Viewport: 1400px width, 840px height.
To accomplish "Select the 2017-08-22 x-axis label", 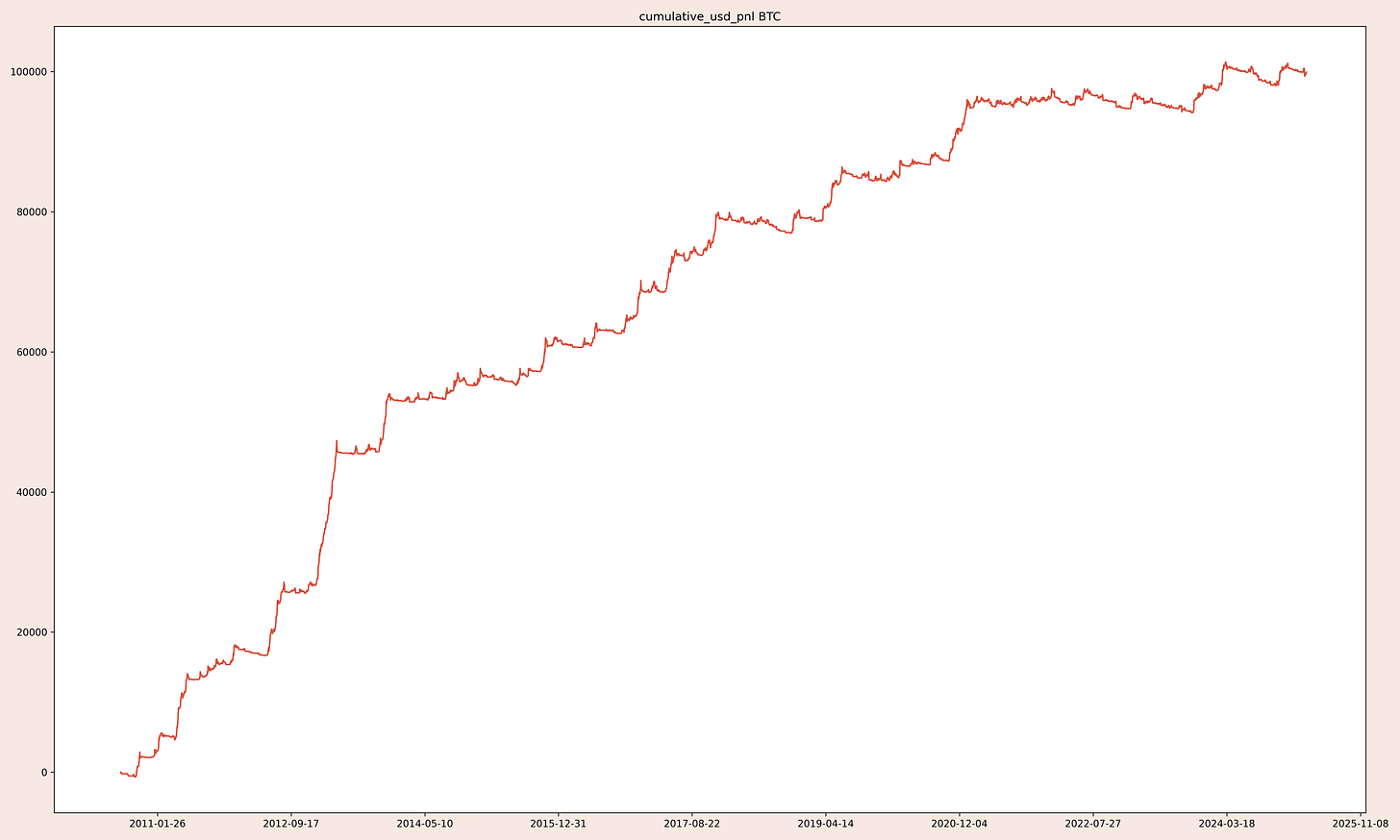I will [694, 824].
